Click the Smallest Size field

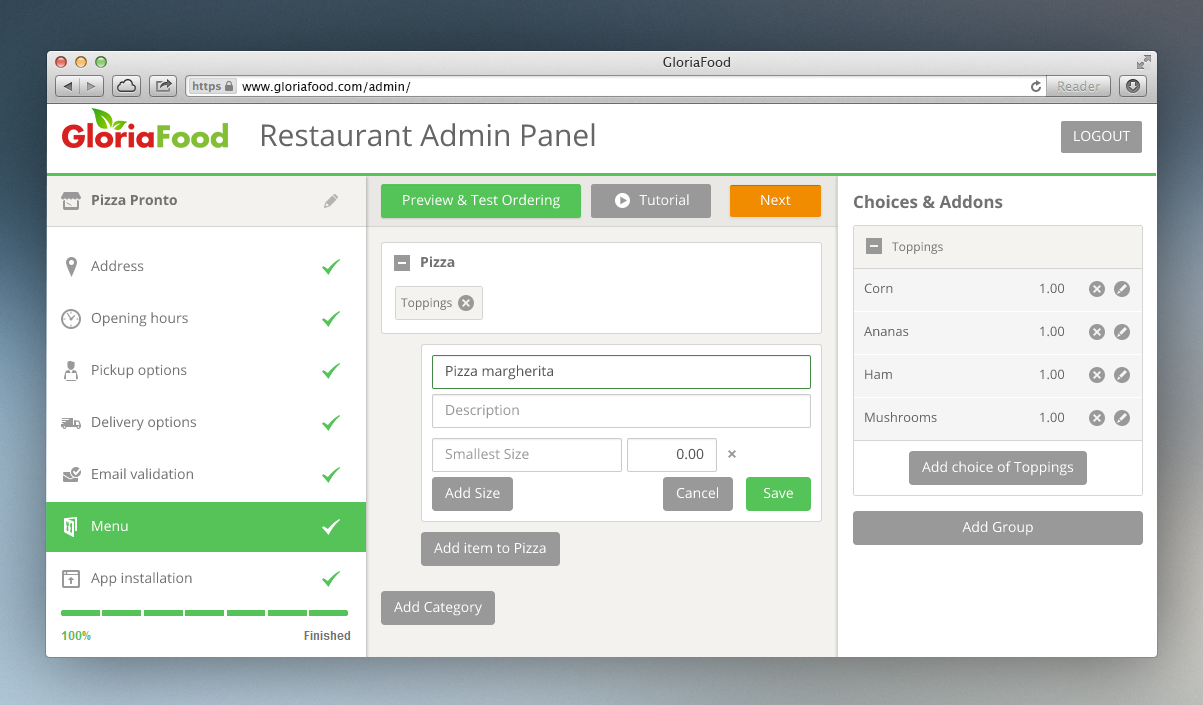527,455
